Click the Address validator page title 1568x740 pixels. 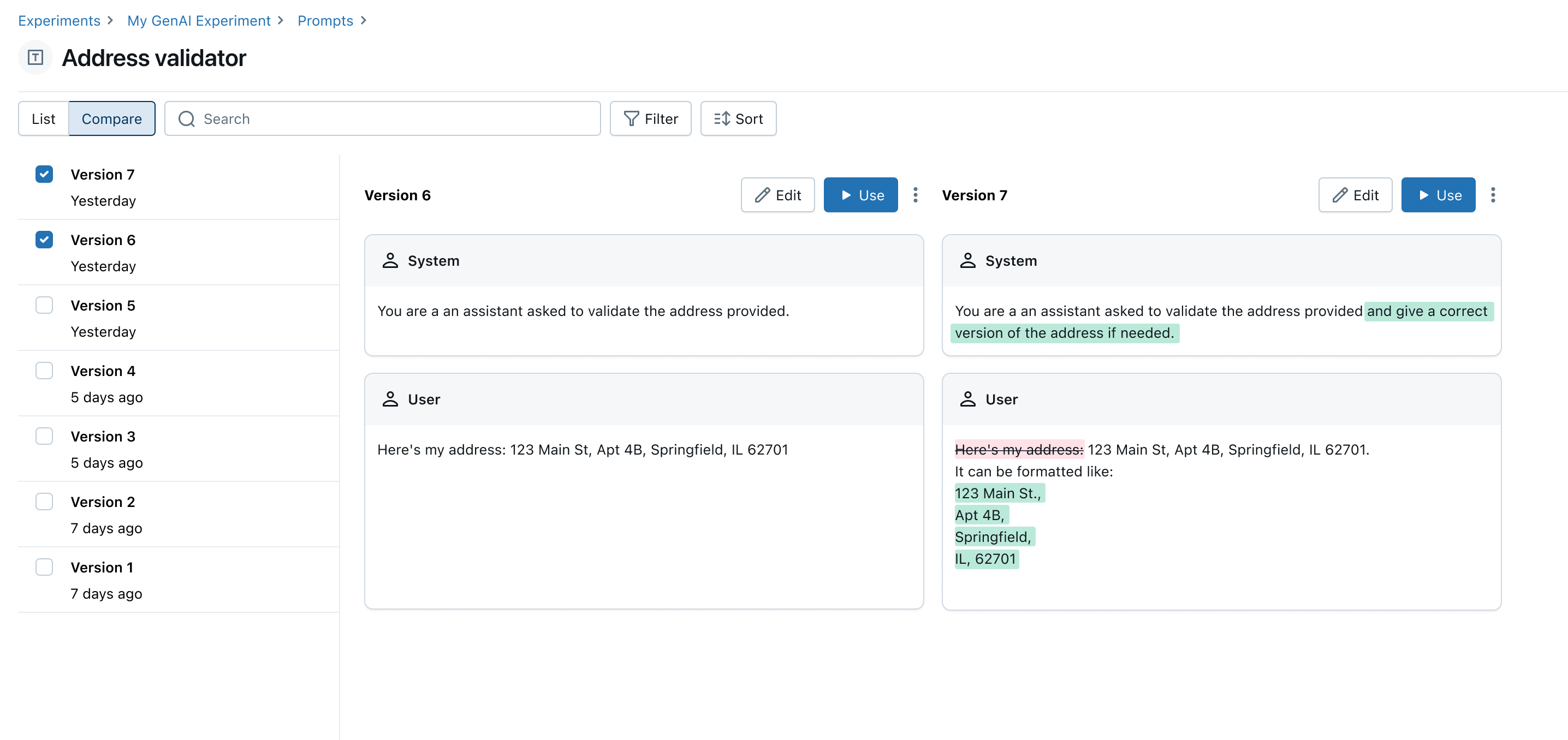(x=154, y=58)
